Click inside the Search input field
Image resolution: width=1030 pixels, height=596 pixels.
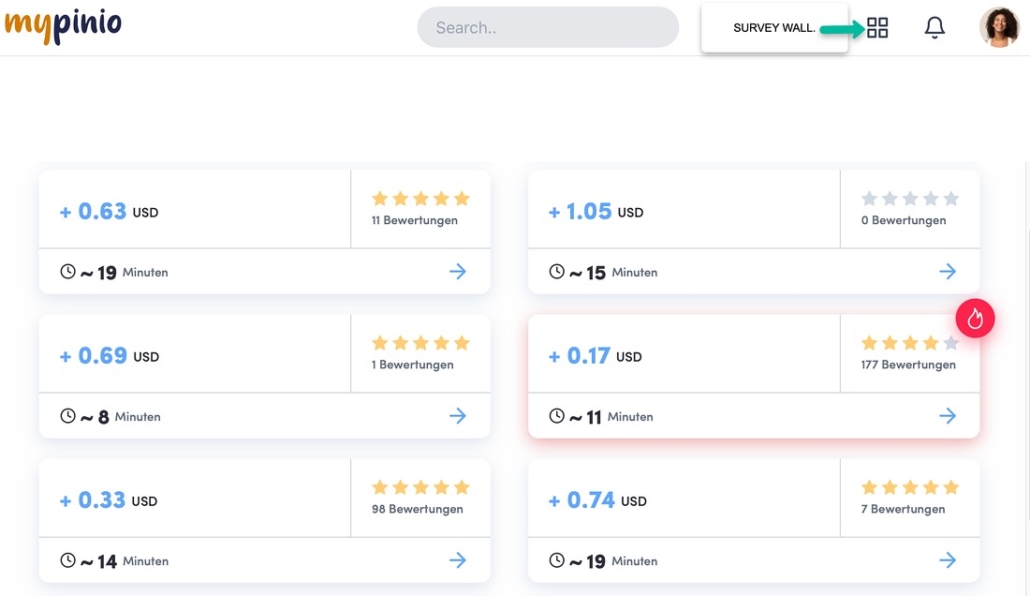tap(548, 27)
